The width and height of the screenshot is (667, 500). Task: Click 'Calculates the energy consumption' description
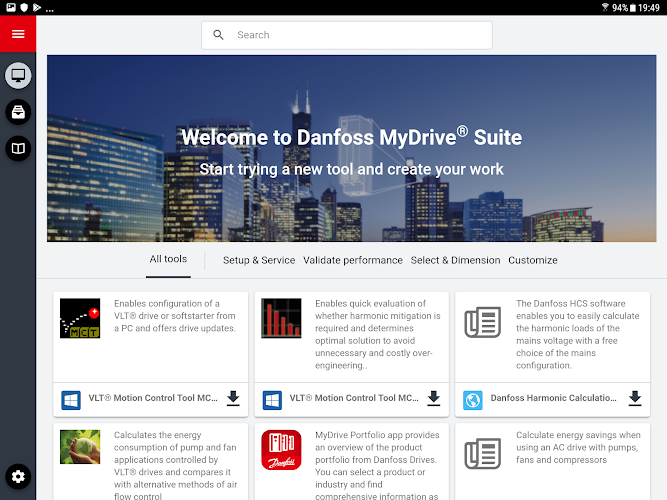point(175,466)
